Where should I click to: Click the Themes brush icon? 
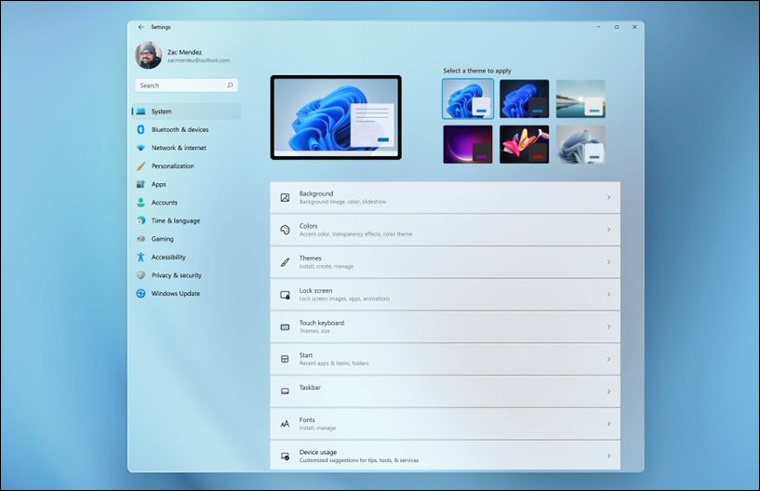(285, 262)
